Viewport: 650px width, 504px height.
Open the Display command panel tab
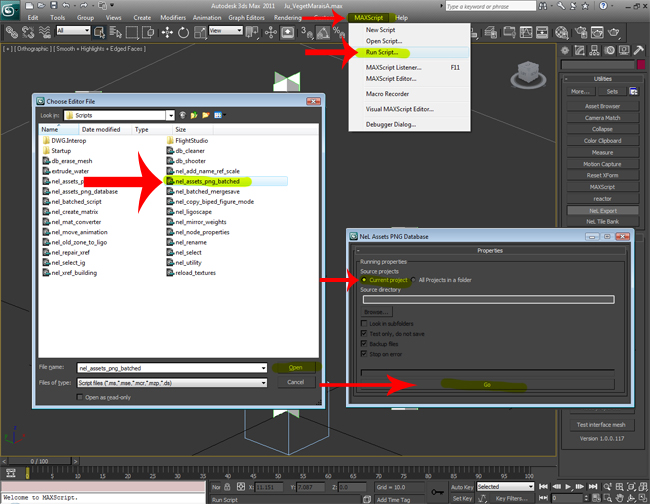(x=624, y=51)
